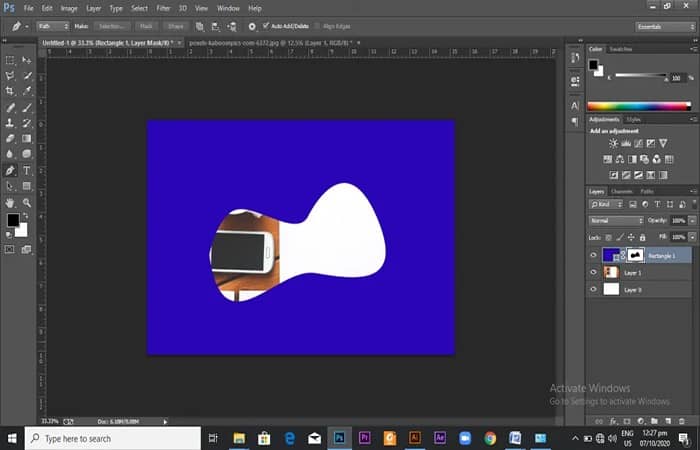The width and height of the screenshot is (700, 450).
Task: Select the Gradient tool
Action: pos(27,138)
